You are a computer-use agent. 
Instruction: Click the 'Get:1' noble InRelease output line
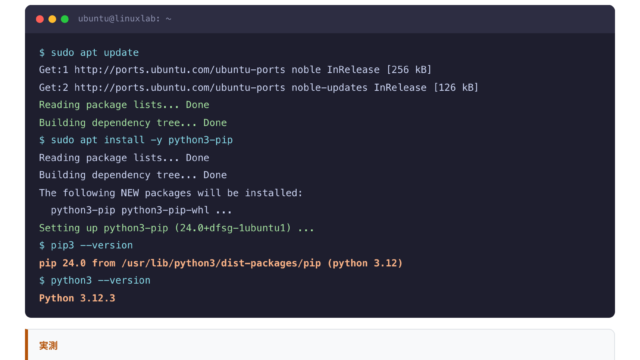tap(235, 70)
